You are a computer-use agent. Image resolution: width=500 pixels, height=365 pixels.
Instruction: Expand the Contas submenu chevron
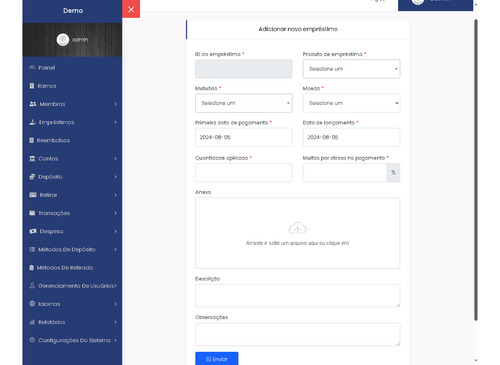point(115,158)
